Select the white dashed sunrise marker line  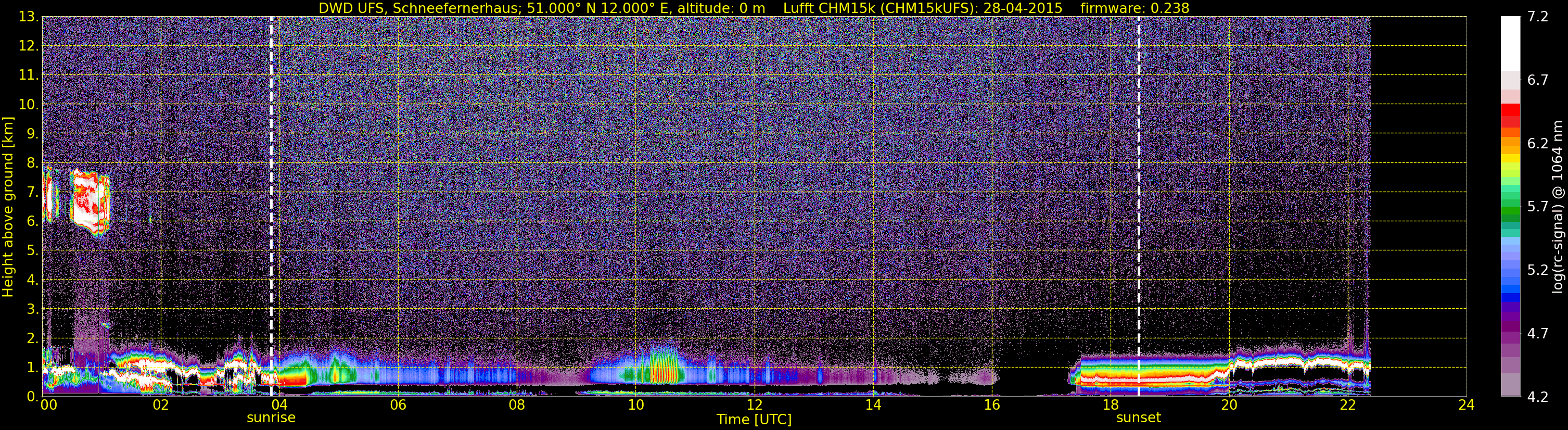coord(271,207)
